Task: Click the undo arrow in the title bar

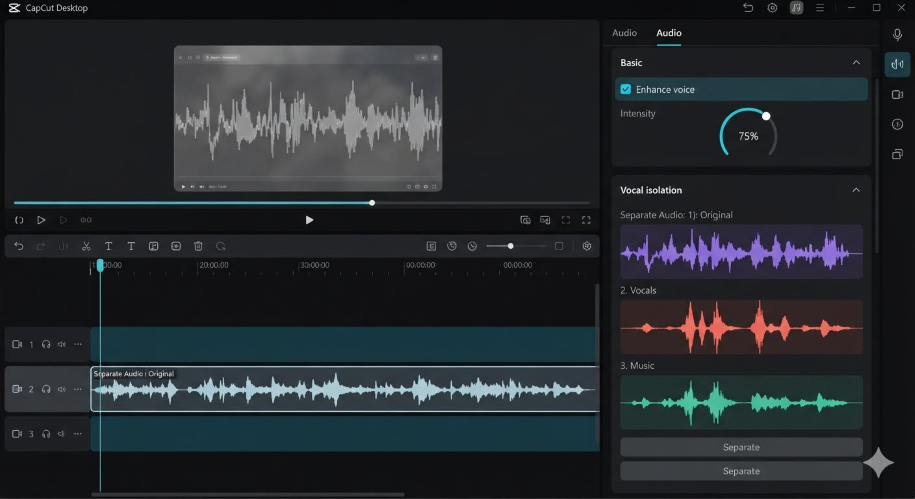Action: click(748, 8)
